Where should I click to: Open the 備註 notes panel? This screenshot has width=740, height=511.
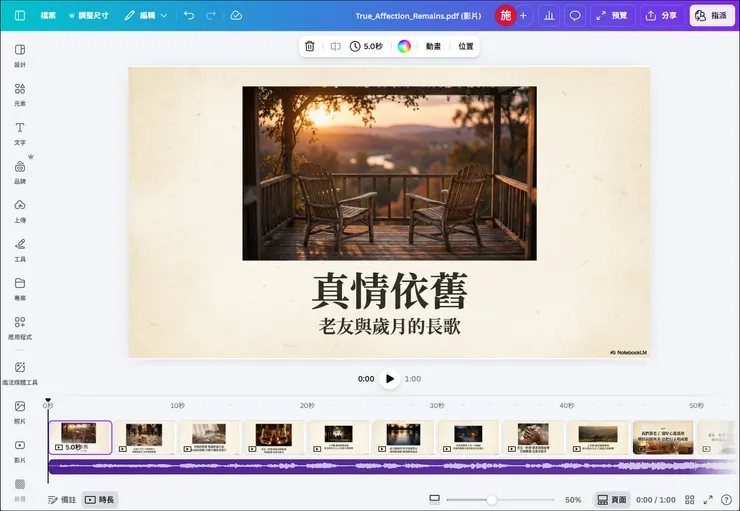(x=62, y=500)
